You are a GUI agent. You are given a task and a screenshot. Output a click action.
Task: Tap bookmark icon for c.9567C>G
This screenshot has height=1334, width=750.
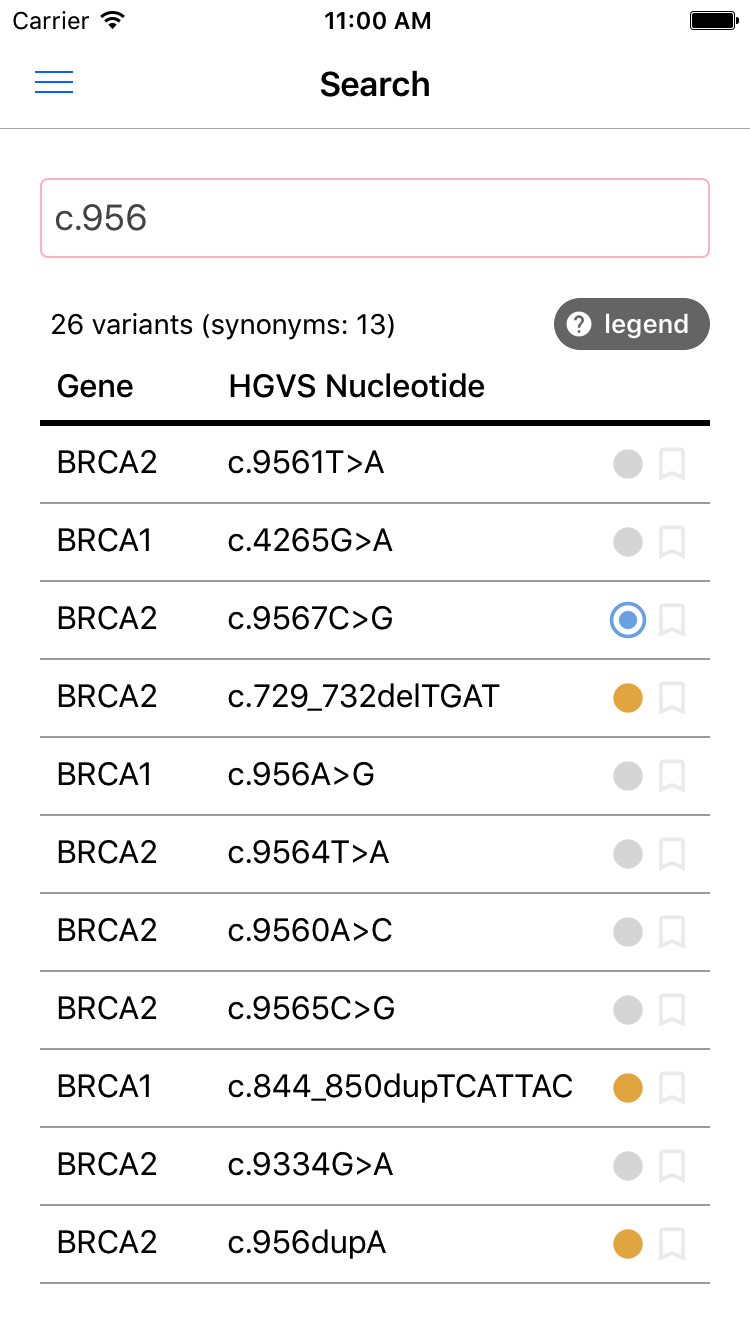(x=672, y=620)
